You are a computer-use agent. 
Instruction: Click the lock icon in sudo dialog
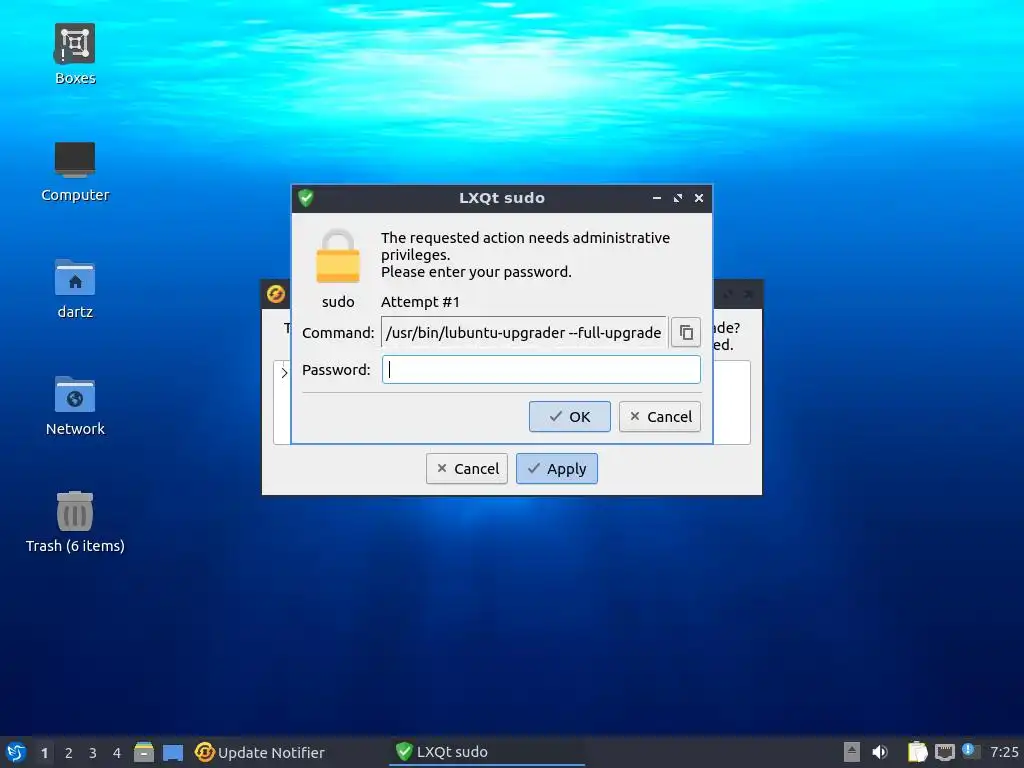pyautogui.click(x=338, y=256)
